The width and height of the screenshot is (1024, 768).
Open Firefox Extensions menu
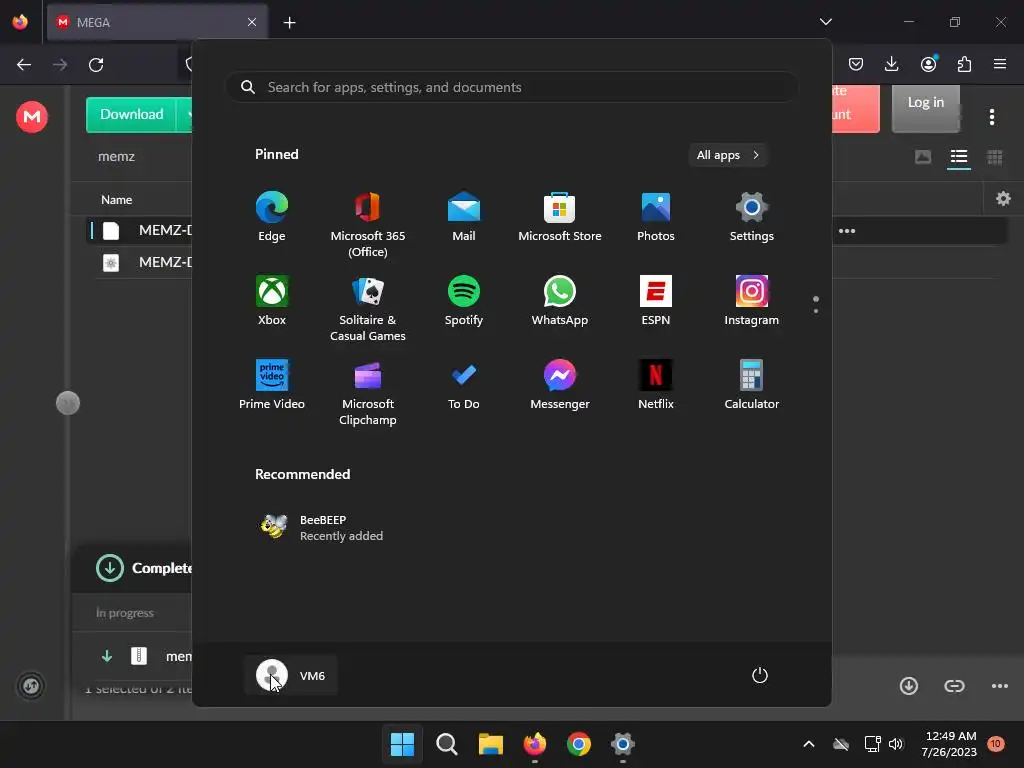tap(964, 64)
